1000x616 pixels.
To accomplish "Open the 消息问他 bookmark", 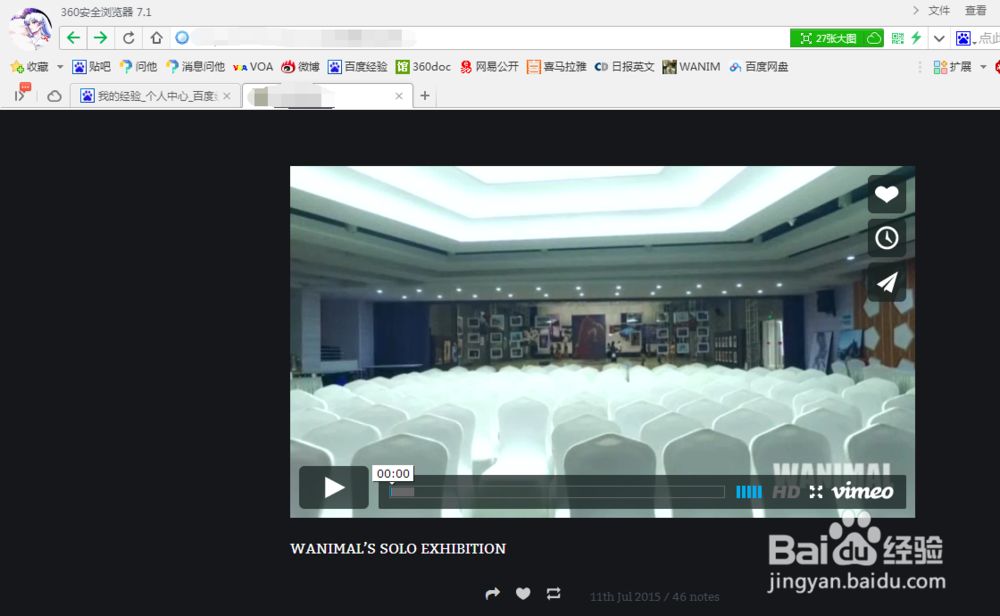I will (x=195, y=67).
